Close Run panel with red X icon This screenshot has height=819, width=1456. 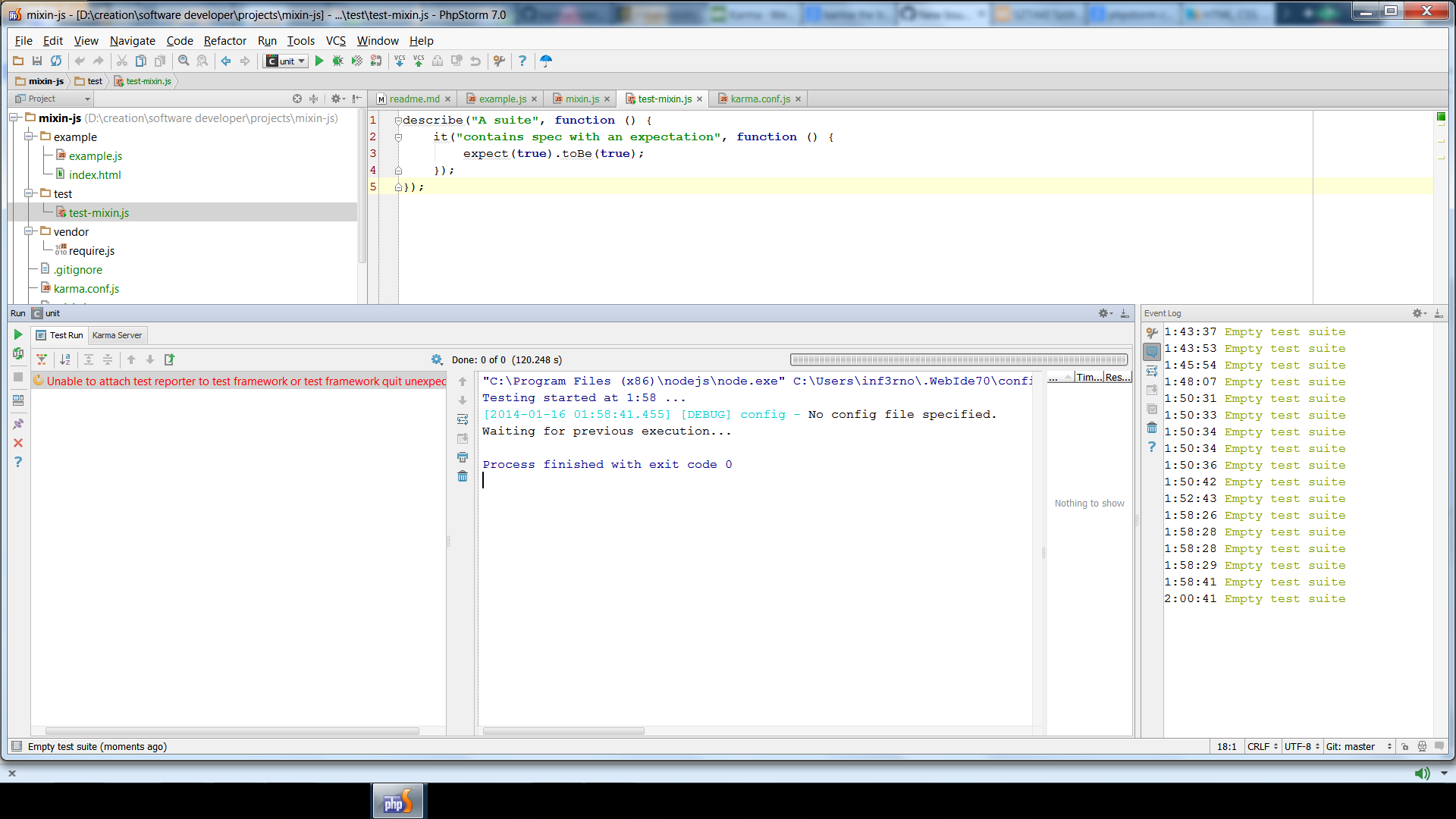pos(18,443)
